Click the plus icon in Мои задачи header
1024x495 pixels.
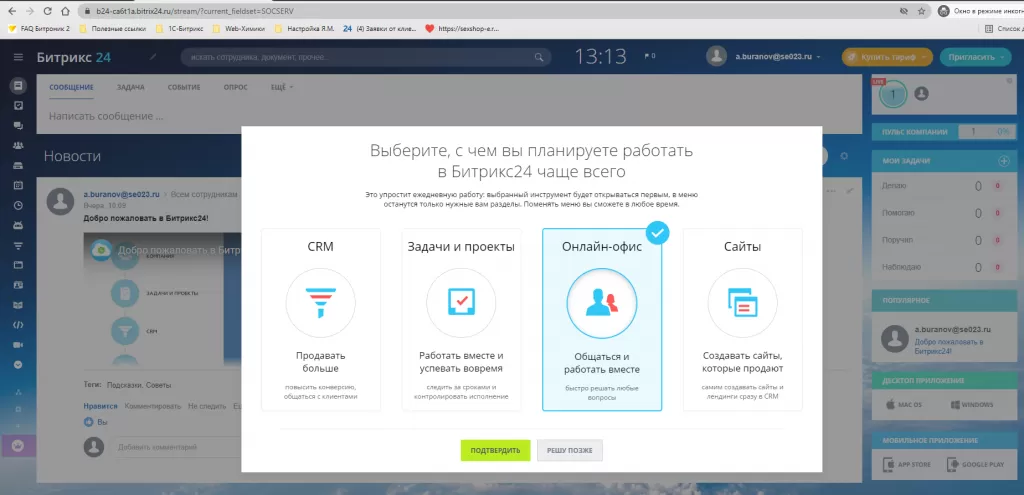coord(1004,161)
